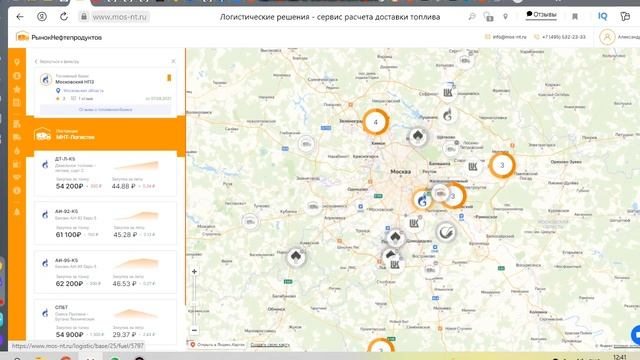
Task: Select the blue Gazprom flame marker near Москва
Action: [422, 200]
